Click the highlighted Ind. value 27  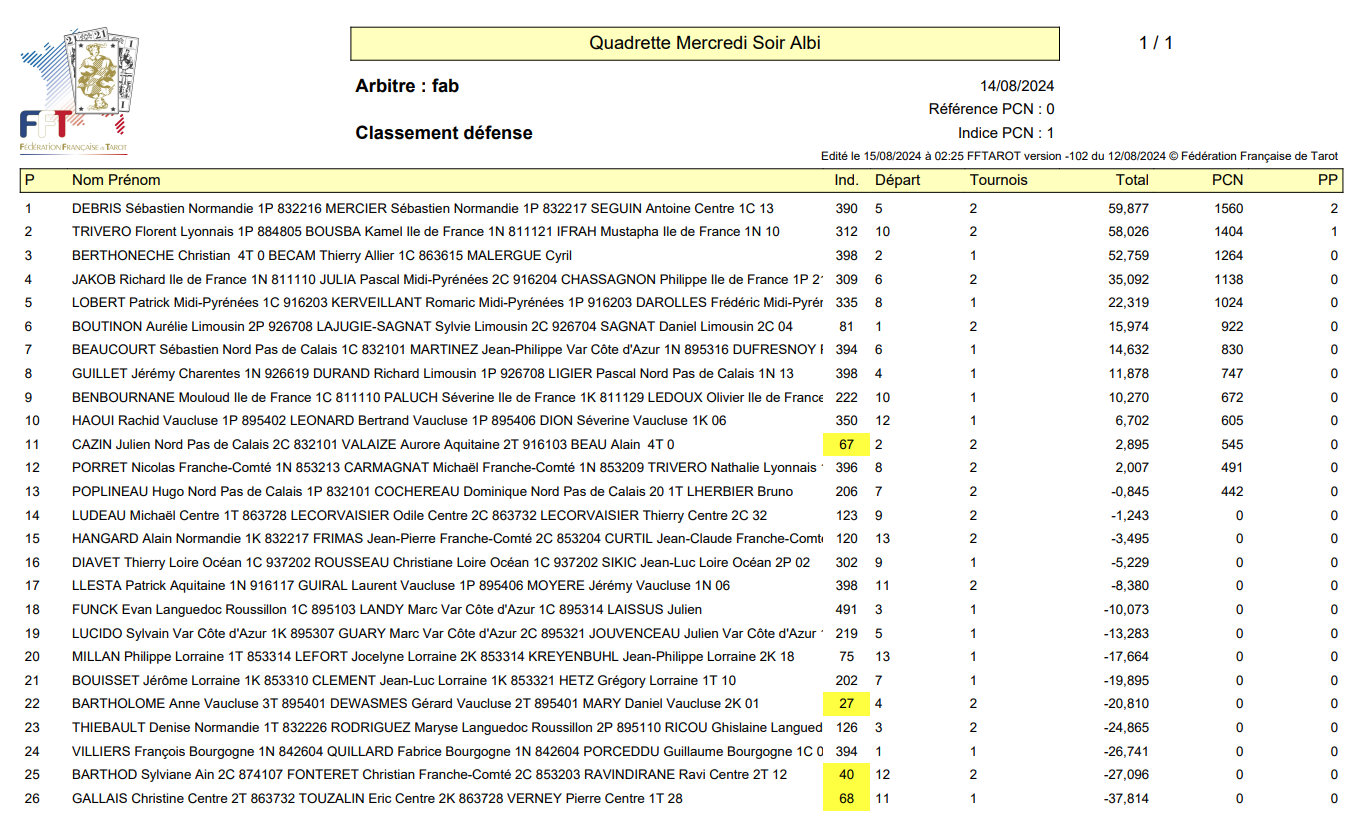pyautogui.click(x=847, y=704)
